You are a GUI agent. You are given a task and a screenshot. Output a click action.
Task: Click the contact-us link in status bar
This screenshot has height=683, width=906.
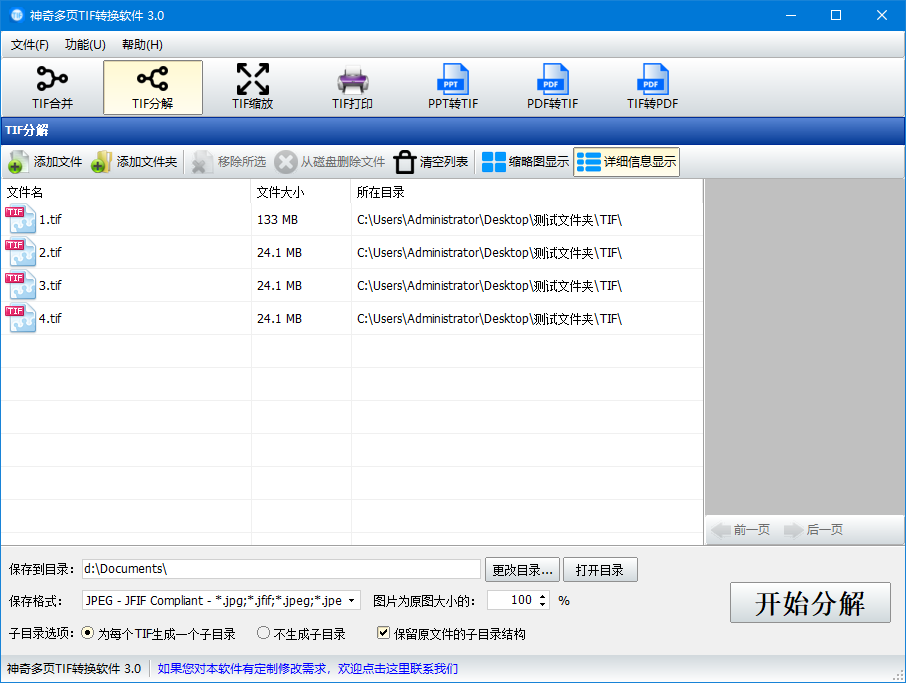(x=307, y=669)
